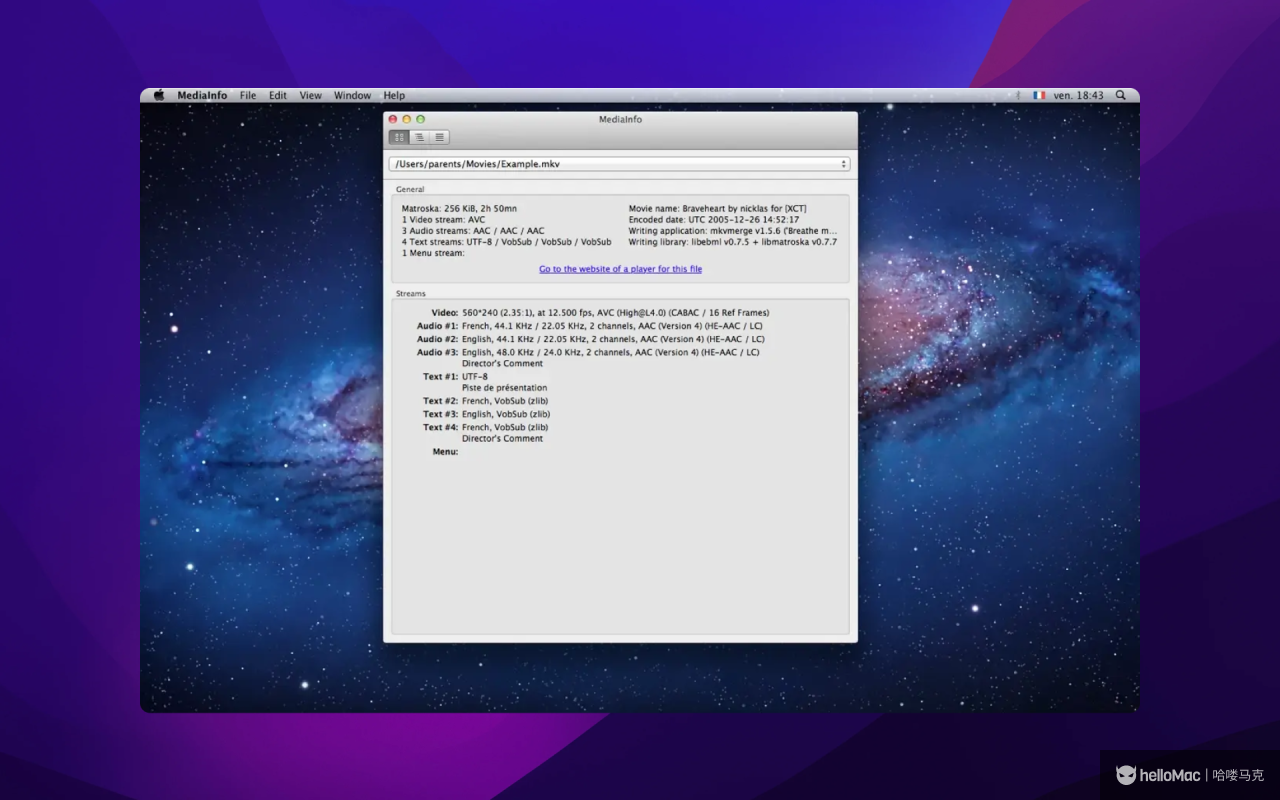Close the MediaInfo window with red button
1280x800 pixels.
(x=393, y=119)
